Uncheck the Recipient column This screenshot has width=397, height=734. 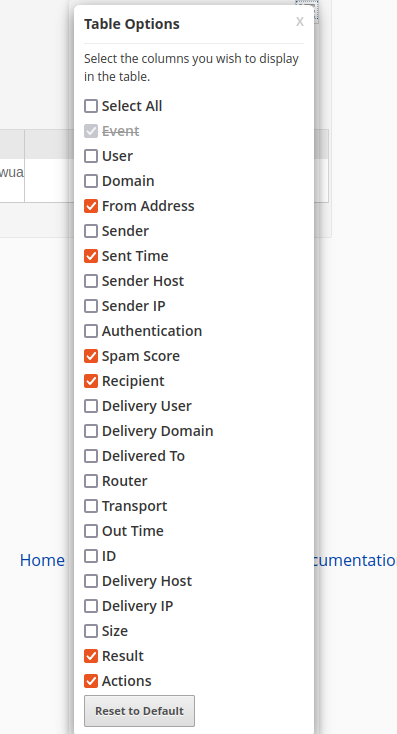[x=91, y=381]
